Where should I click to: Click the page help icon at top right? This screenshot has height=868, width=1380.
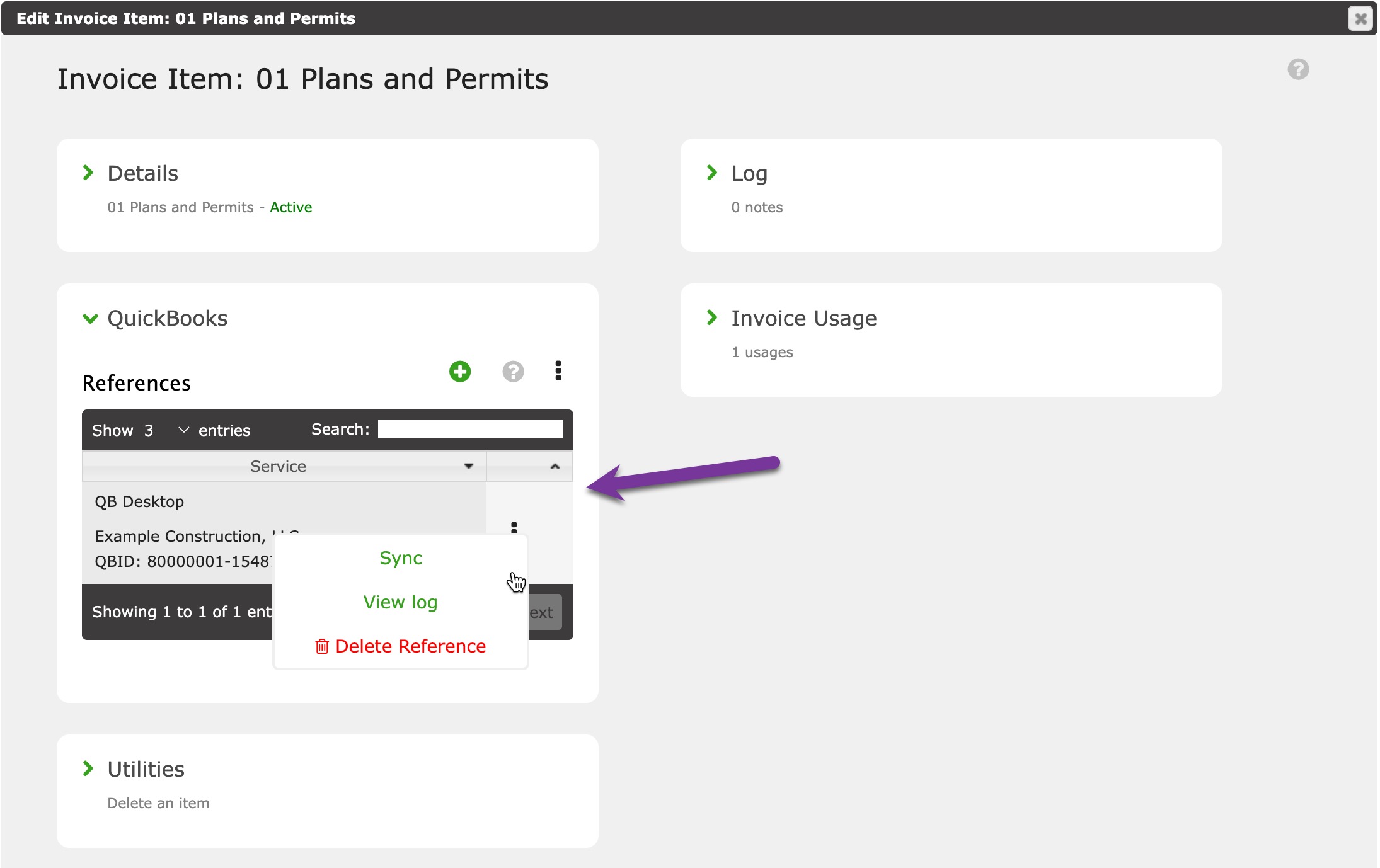coord(1297,69)
